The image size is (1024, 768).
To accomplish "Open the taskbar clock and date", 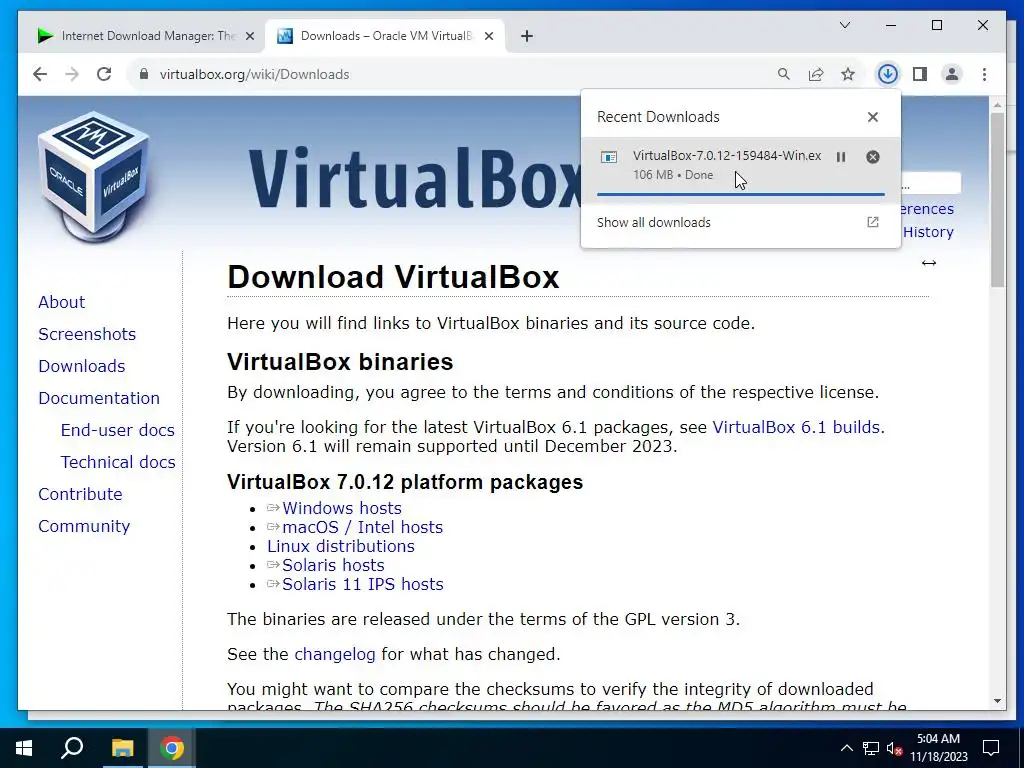I will click(938, 748).
